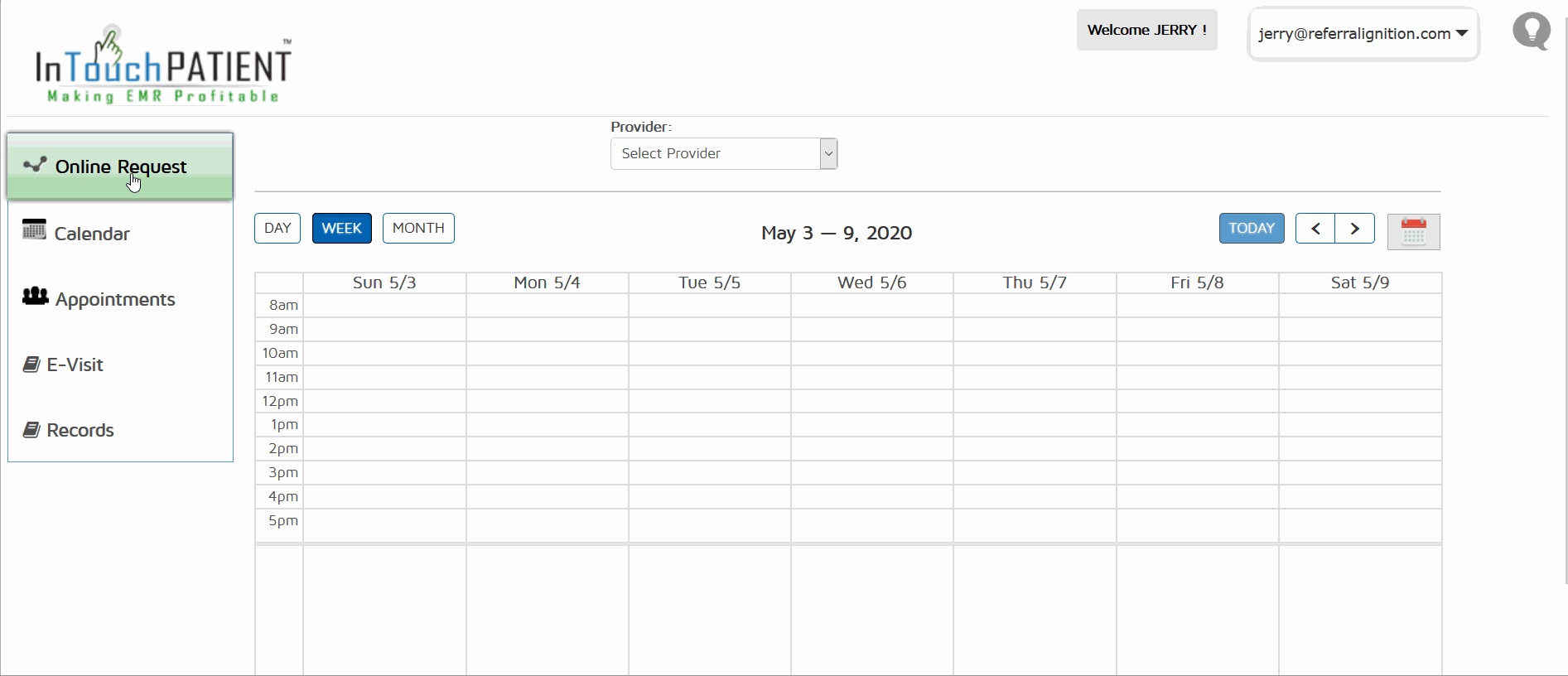The image size is (1568, 676).
Task: Click the Mon 5/4 column header
Action: click(x=547, y=282)
